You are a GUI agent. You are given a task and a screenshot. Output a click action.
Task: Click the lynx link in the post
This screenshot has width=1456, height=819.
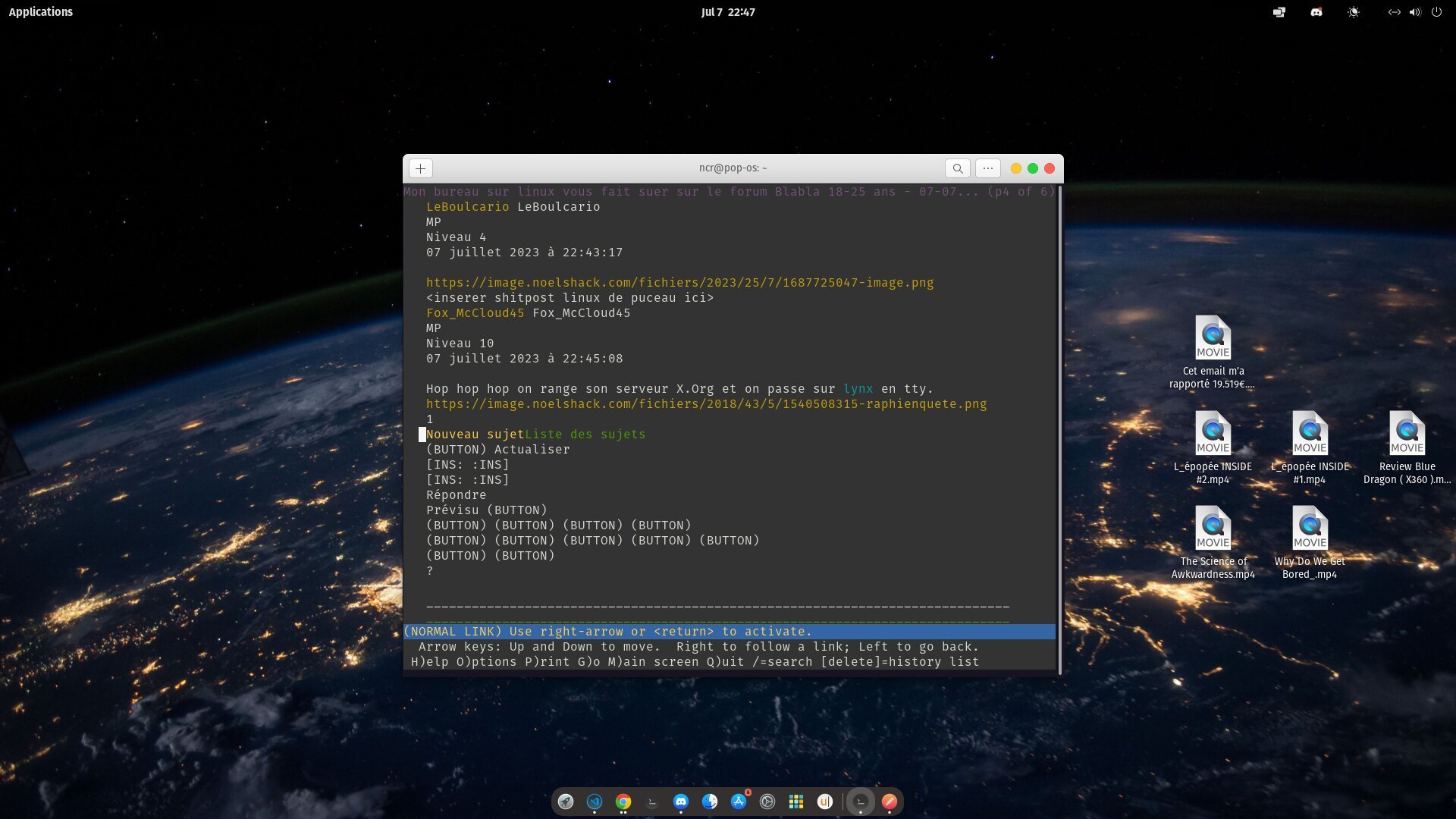(858, 389)
